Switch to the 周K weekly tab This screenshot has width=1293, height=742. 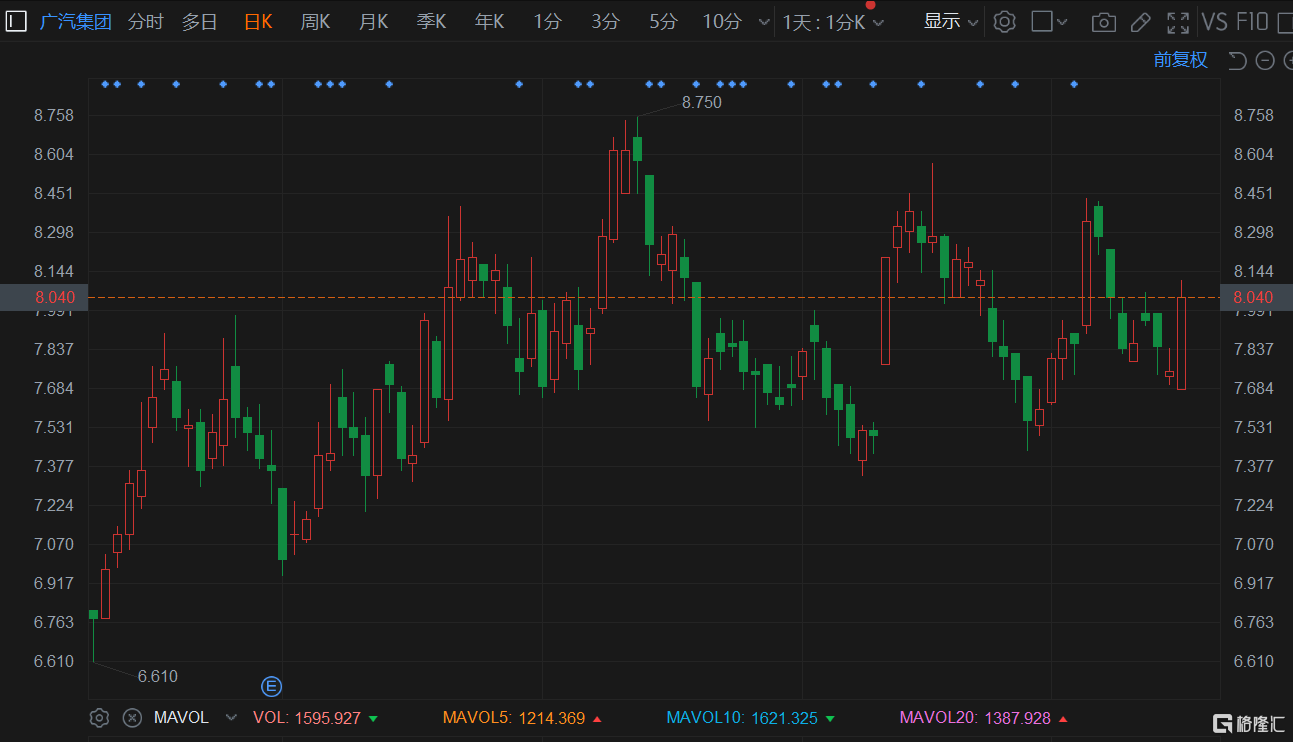[x=316, y=22]
